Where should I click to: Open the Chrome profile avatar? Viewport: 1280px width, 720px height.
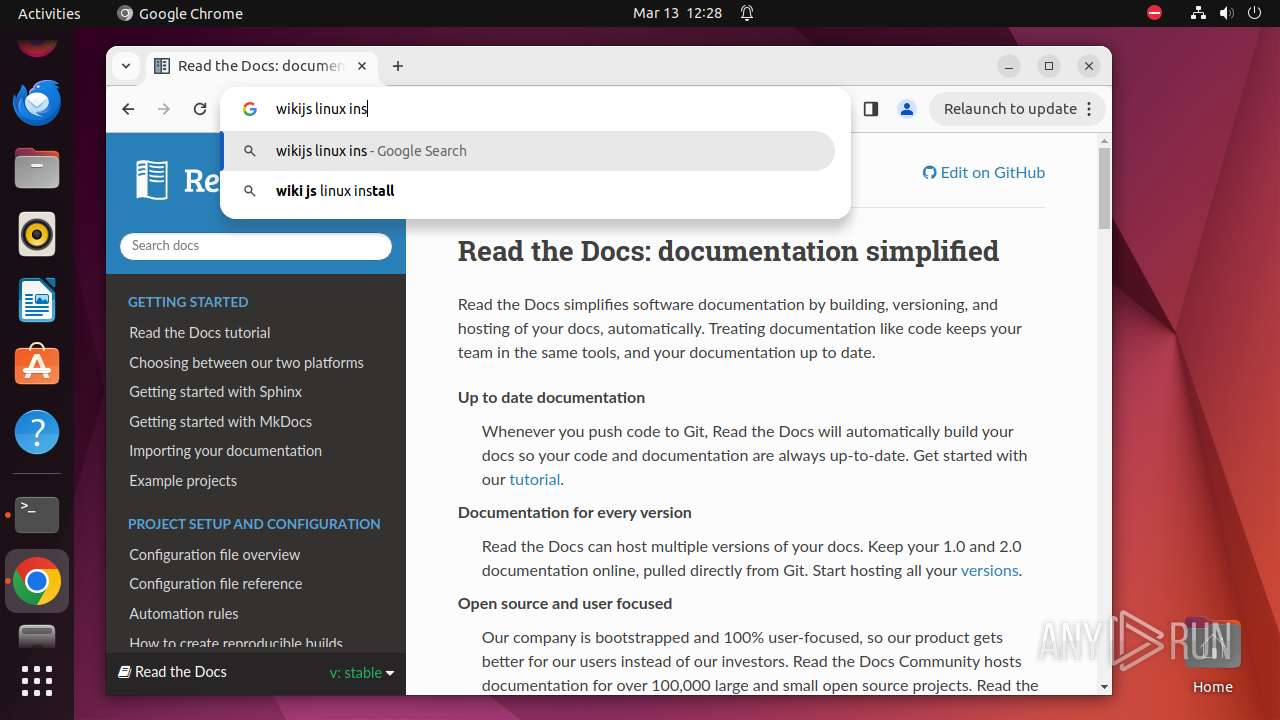pos(907,109)
